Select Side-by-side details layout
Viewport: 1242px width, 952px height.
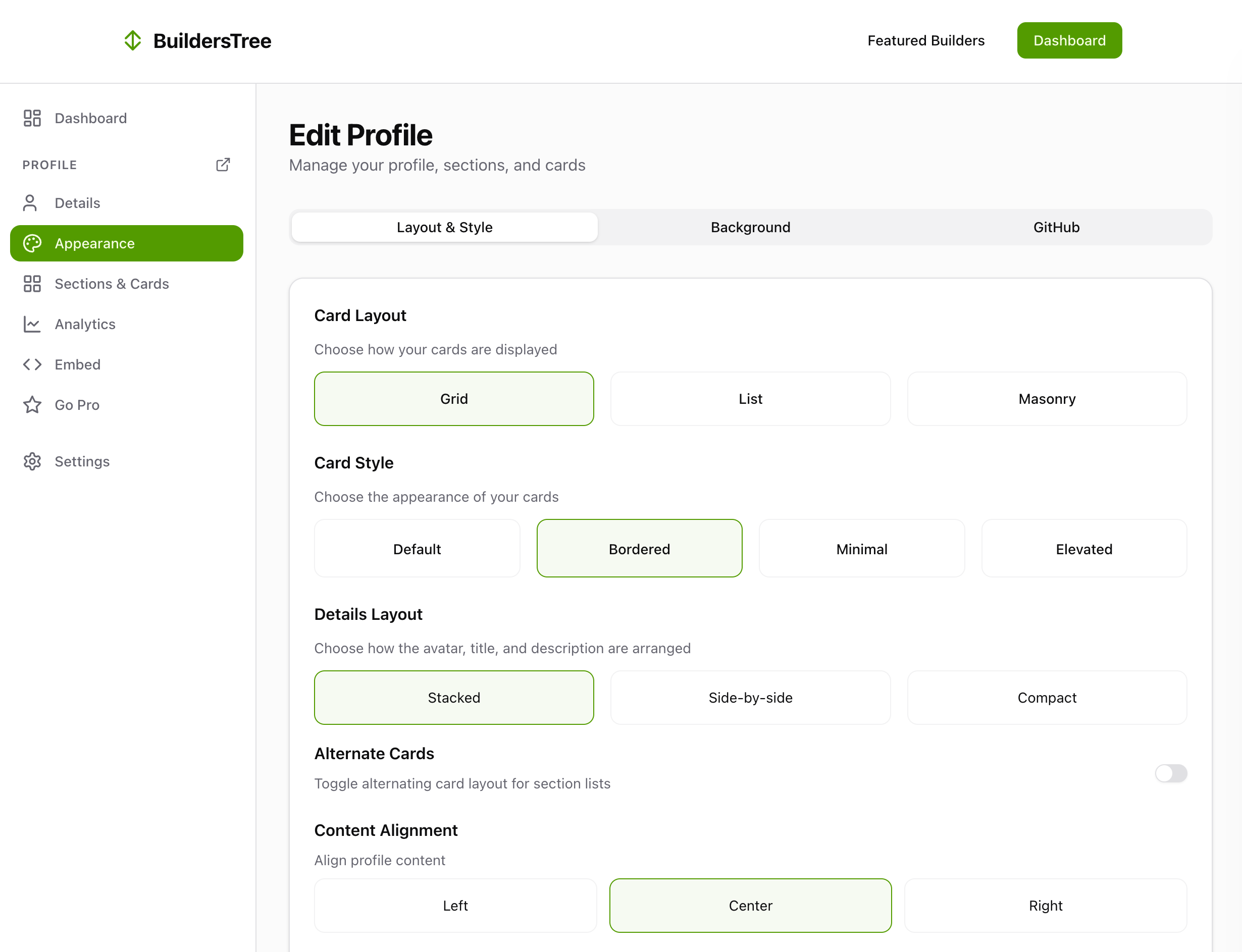pyautogui.click(x=750, y=698)
